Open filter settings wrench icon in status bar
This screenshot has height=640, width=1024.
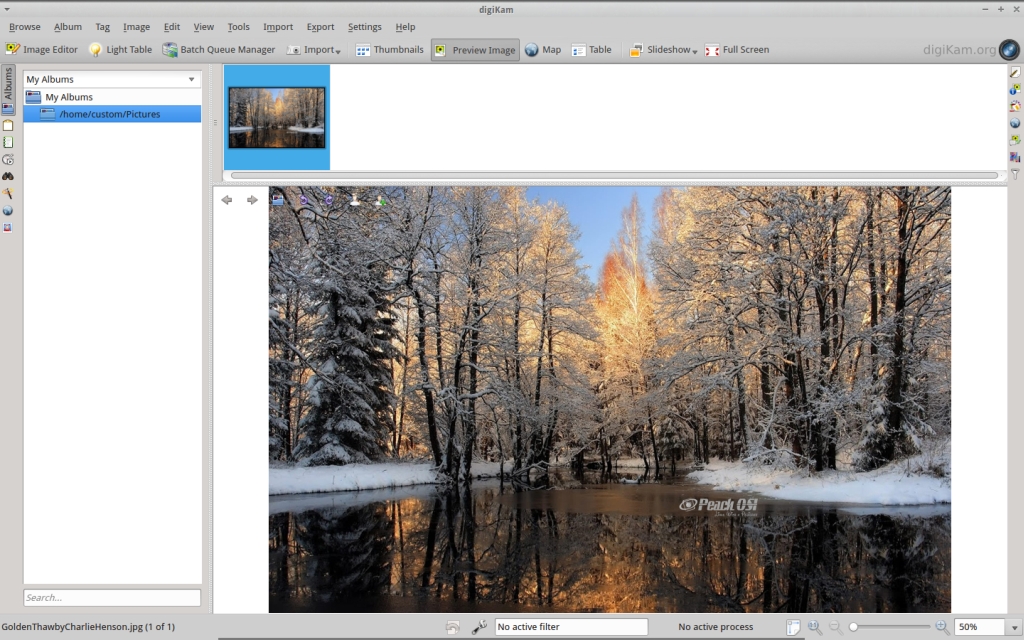point(479,627)
